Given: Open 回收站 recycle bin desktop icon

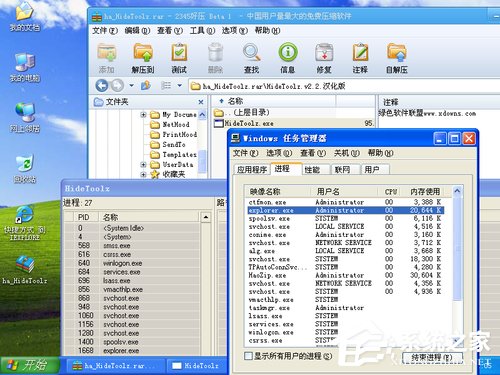Looking at the screenshot, I should [x=24, y=169].
